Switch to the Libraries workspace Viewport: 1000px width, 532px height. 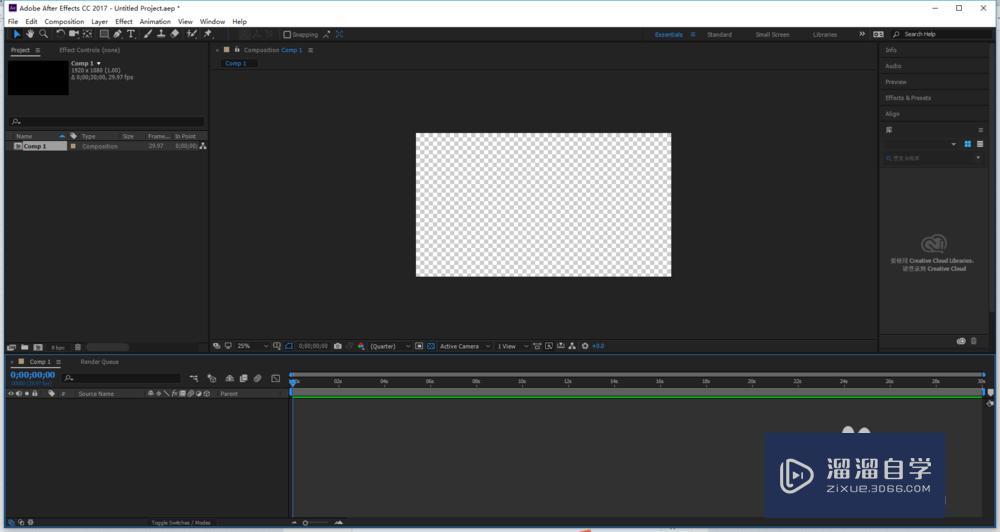click(825, 34)
